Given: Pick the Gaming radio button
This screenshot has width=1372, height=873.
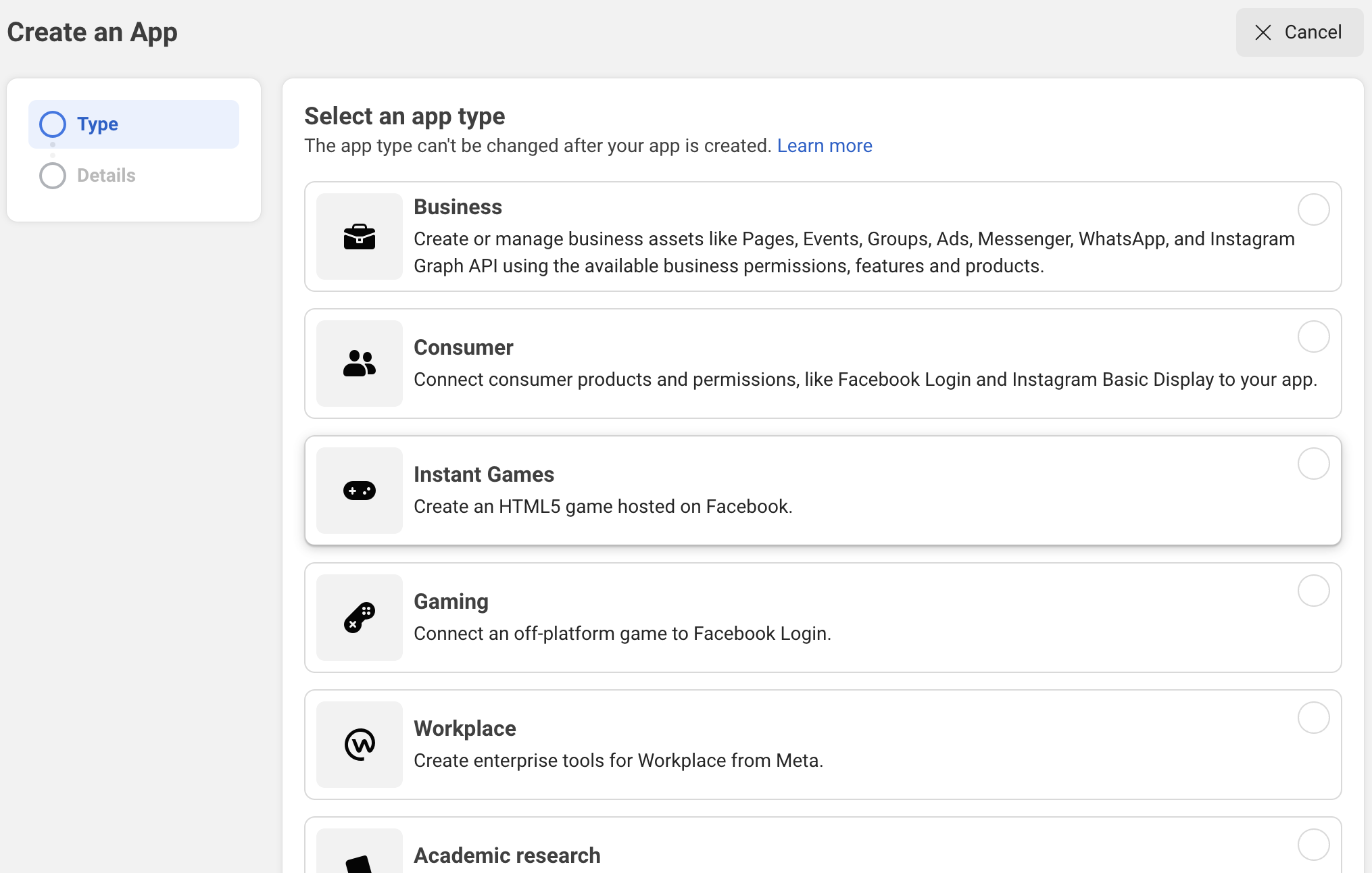Looking at the screenshot, I should pos(1313,591).
